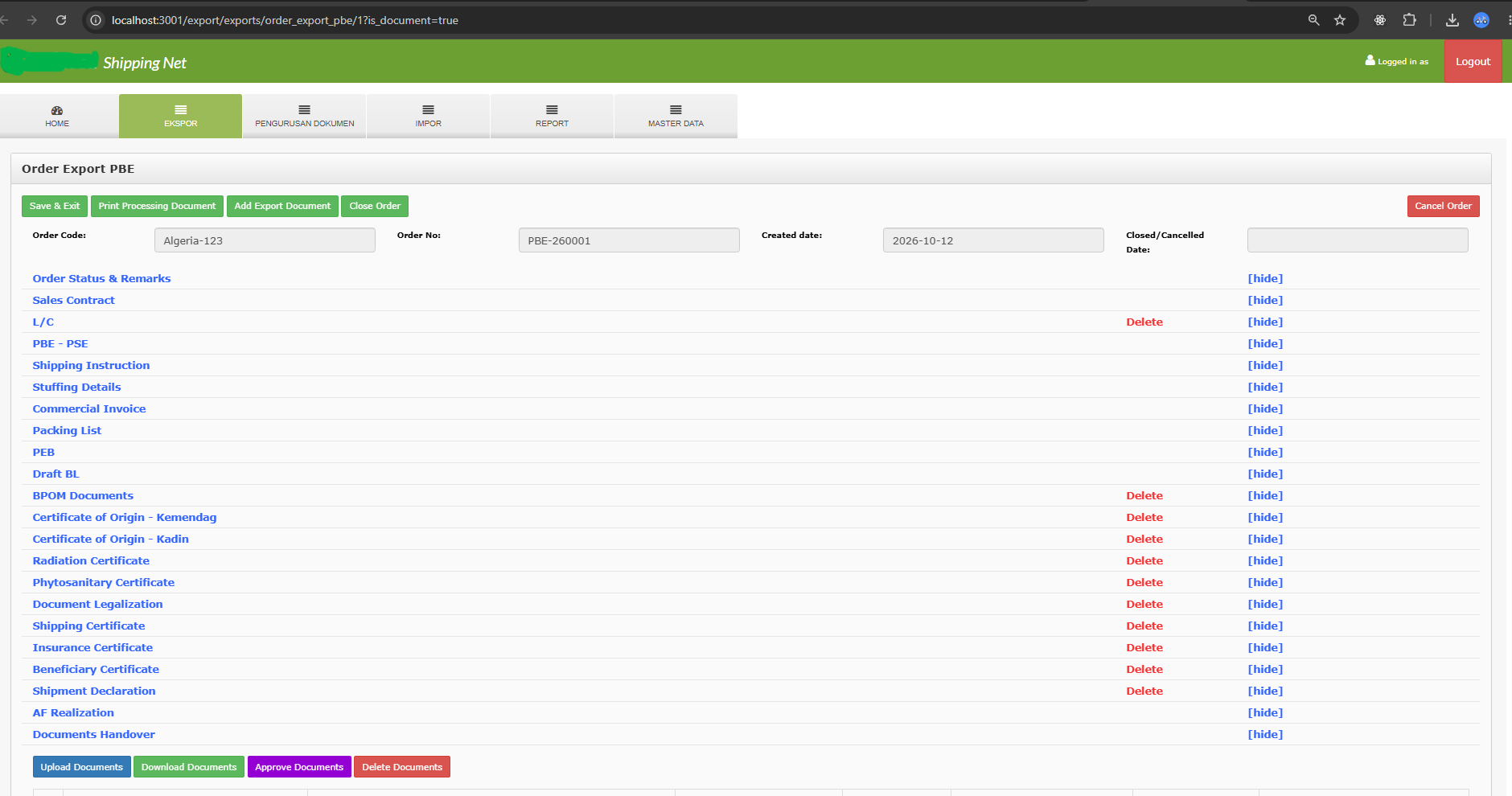1512x796 pixels.
Task: Open the Shipping Instruction link
Action: (x=91, y=365)
